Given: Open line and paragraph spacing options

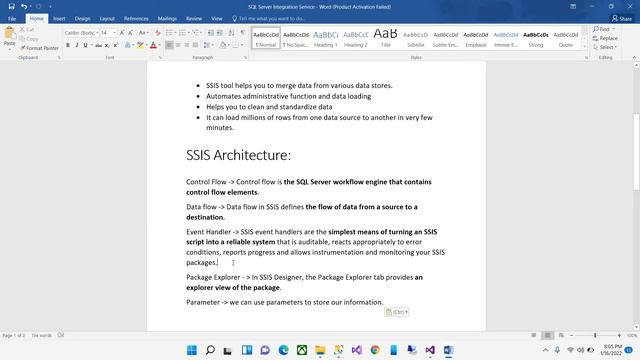Looking at the screenshot, I should tap(208, 45).
